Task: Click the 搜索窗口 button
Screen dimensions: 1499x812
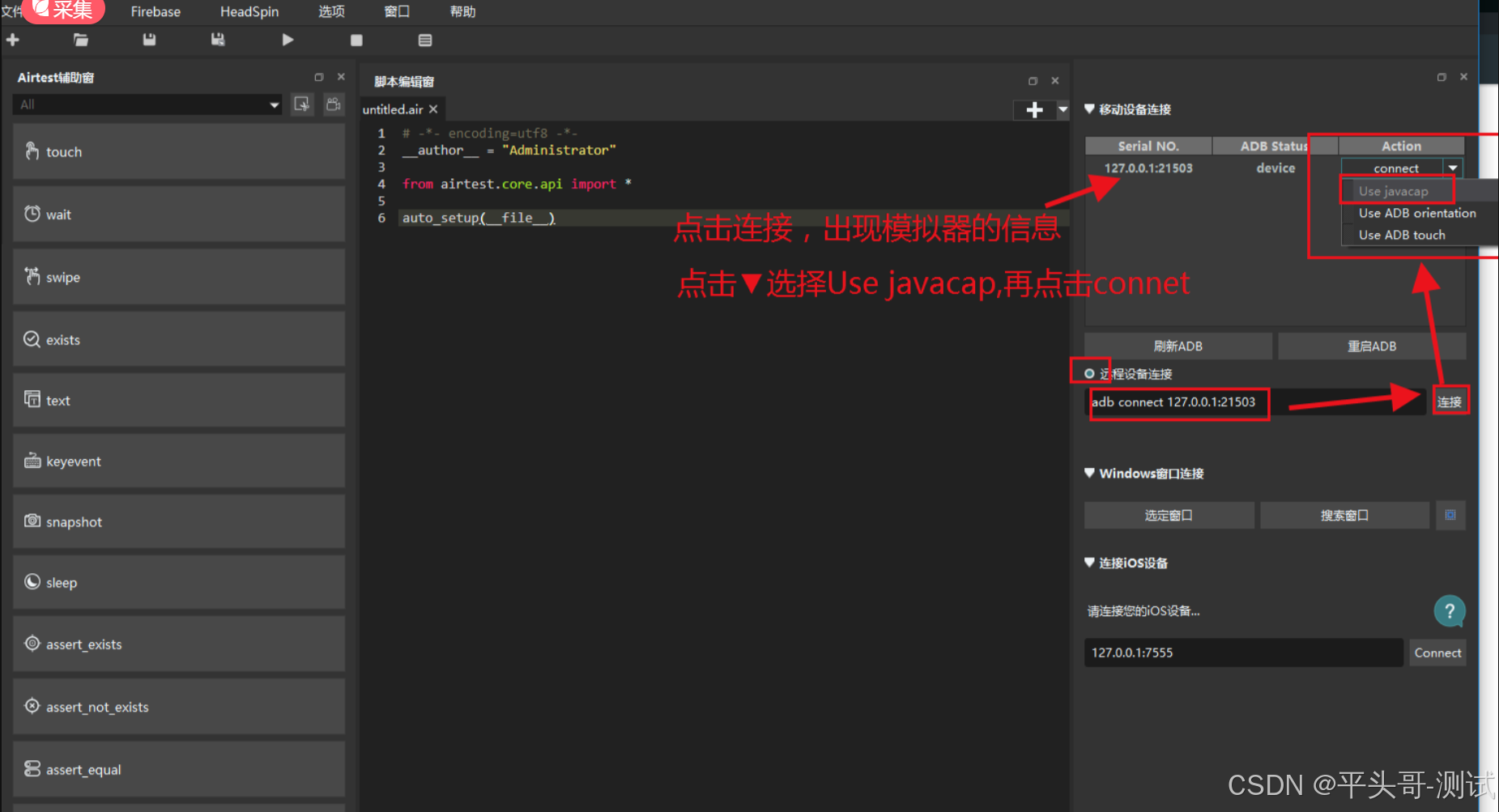Action: tap(1344, 515)
